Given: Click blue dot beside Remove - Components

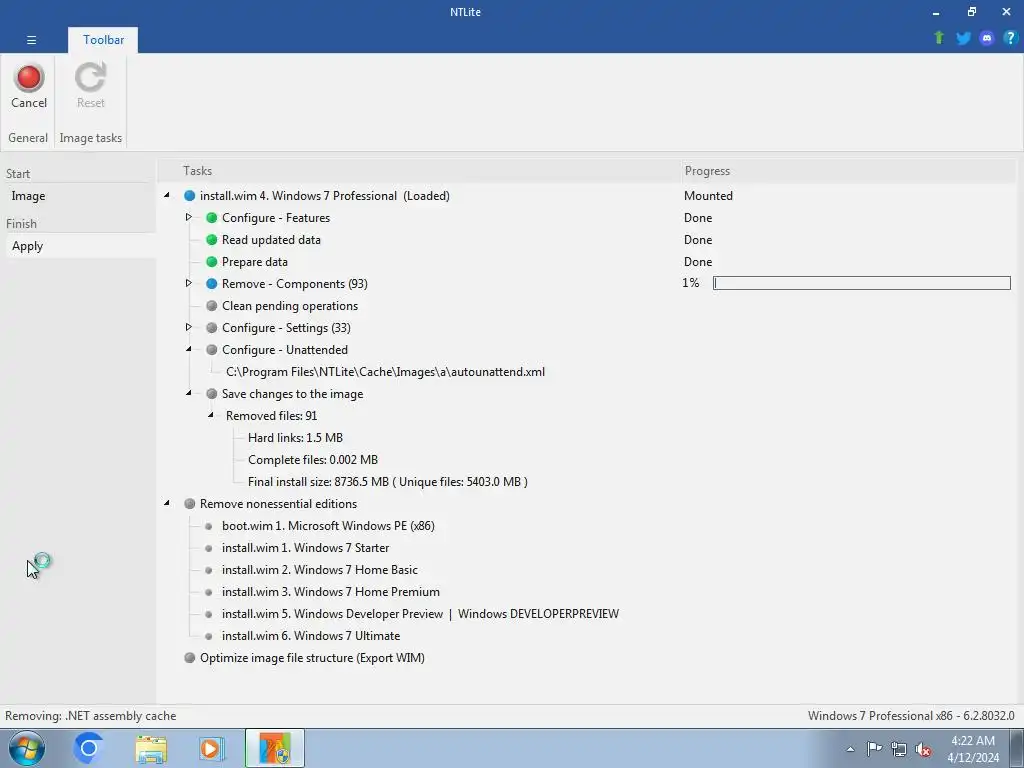Looking at the screenshot, I should coord(212,284).
